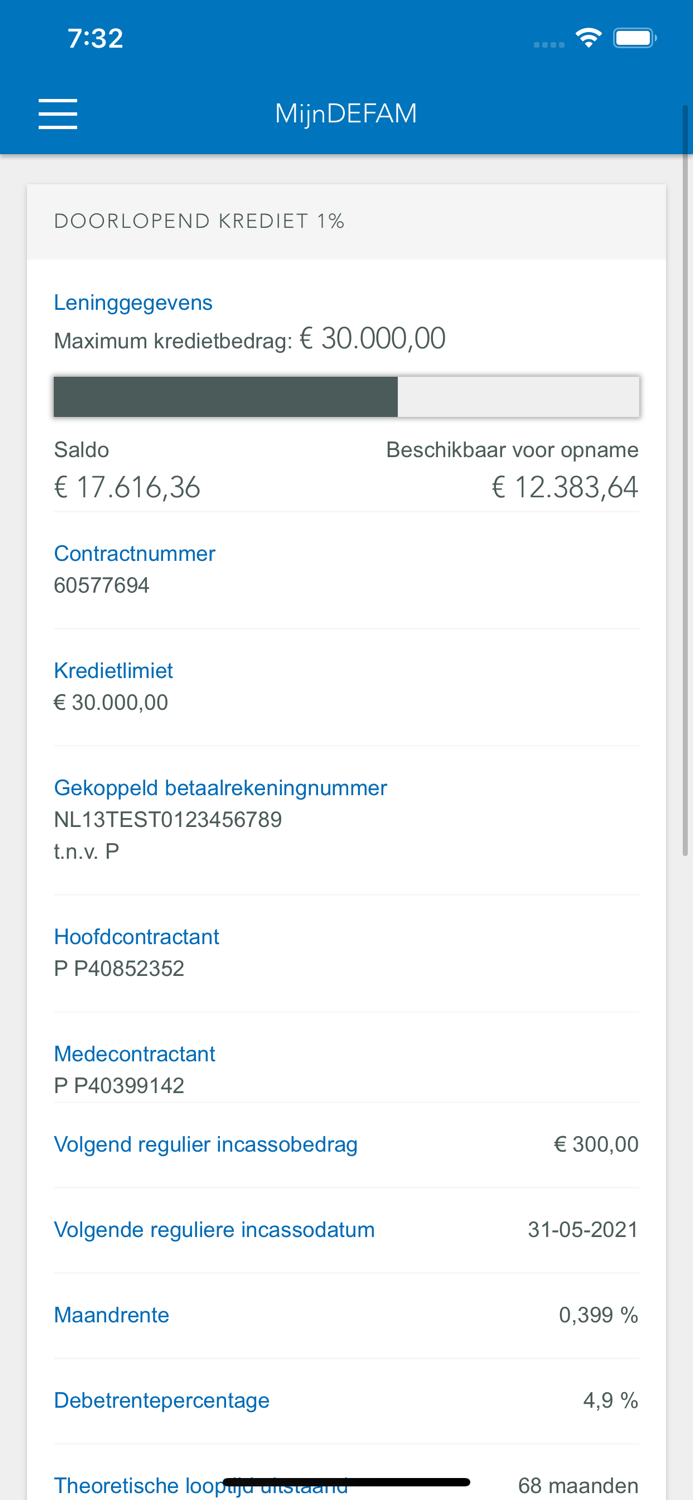Click the Wi-Fi status icon
The image size is (693, 1500).
(588, 36)
